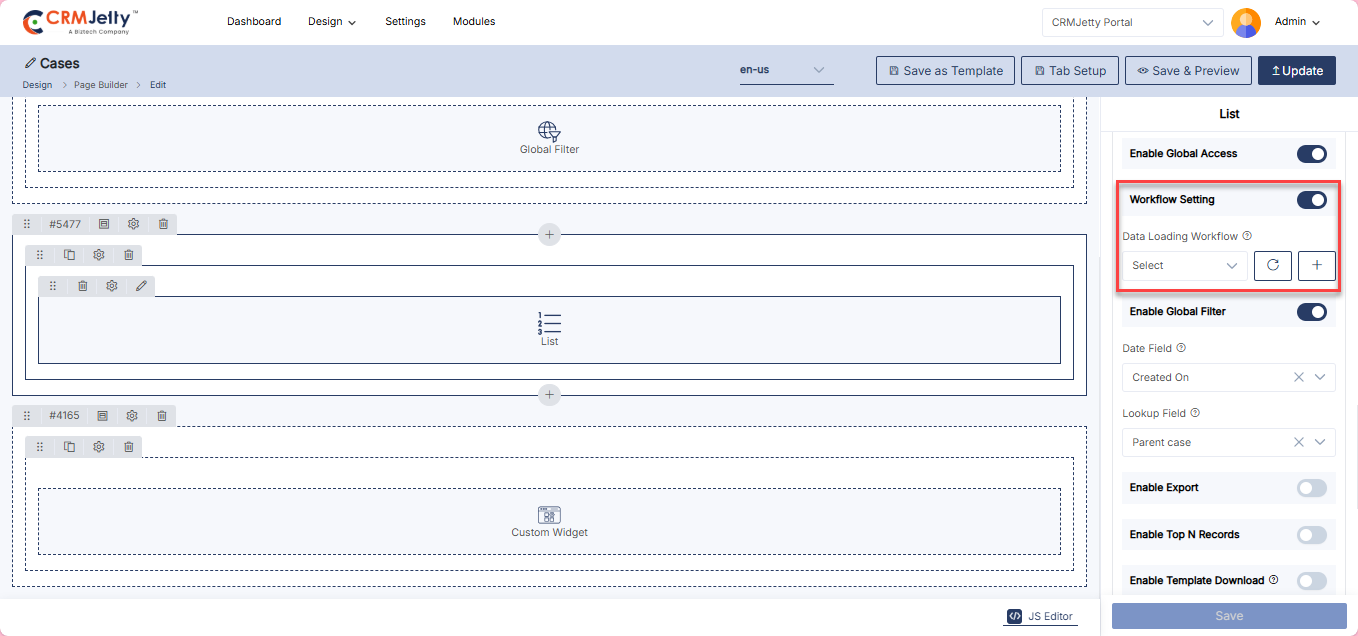Open the Design menu
The image size is (1358, 636).
coord(332,22)
